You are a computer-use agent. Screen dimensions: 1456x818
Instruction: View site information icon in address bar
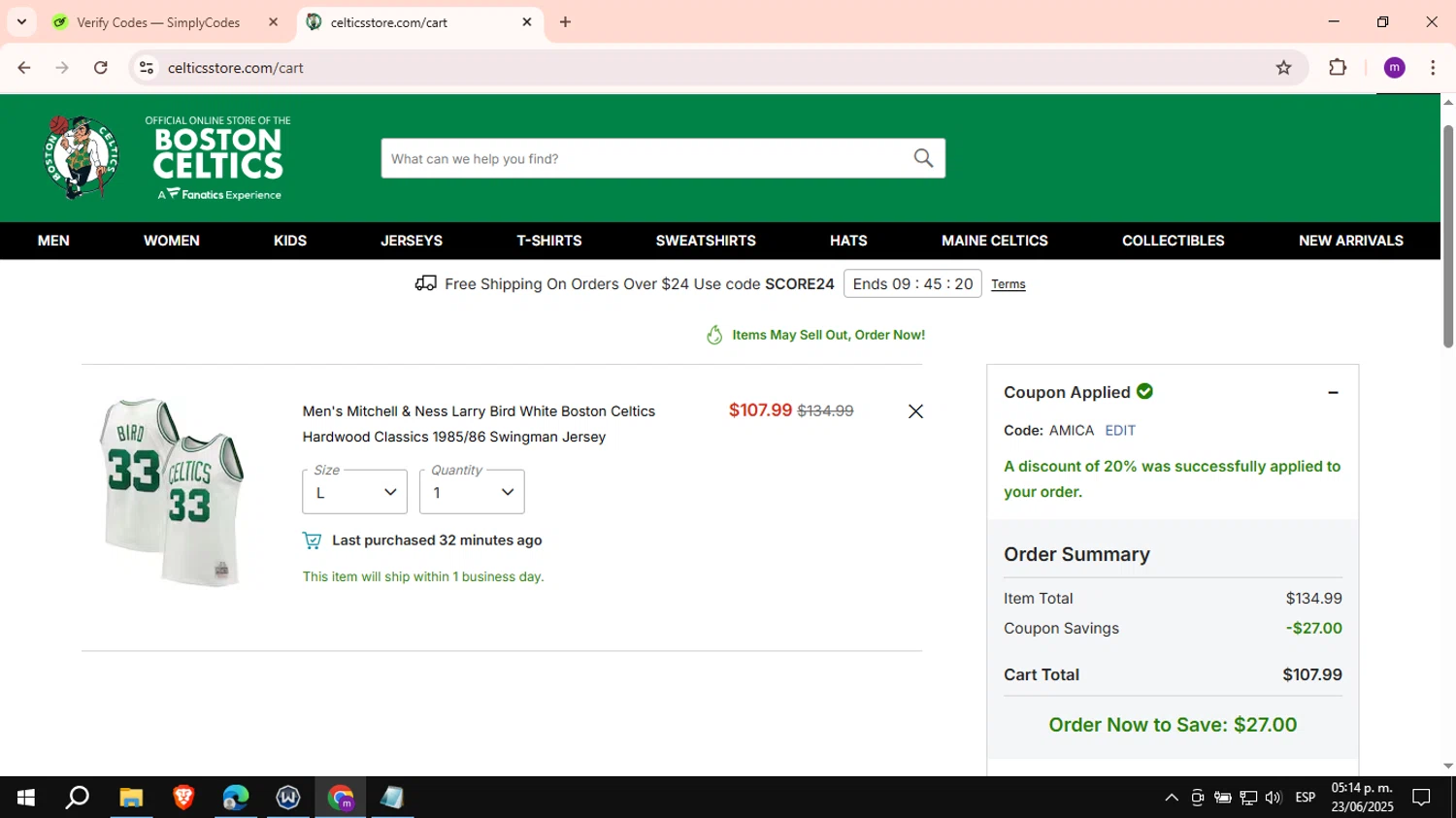(x=147, y=68)
